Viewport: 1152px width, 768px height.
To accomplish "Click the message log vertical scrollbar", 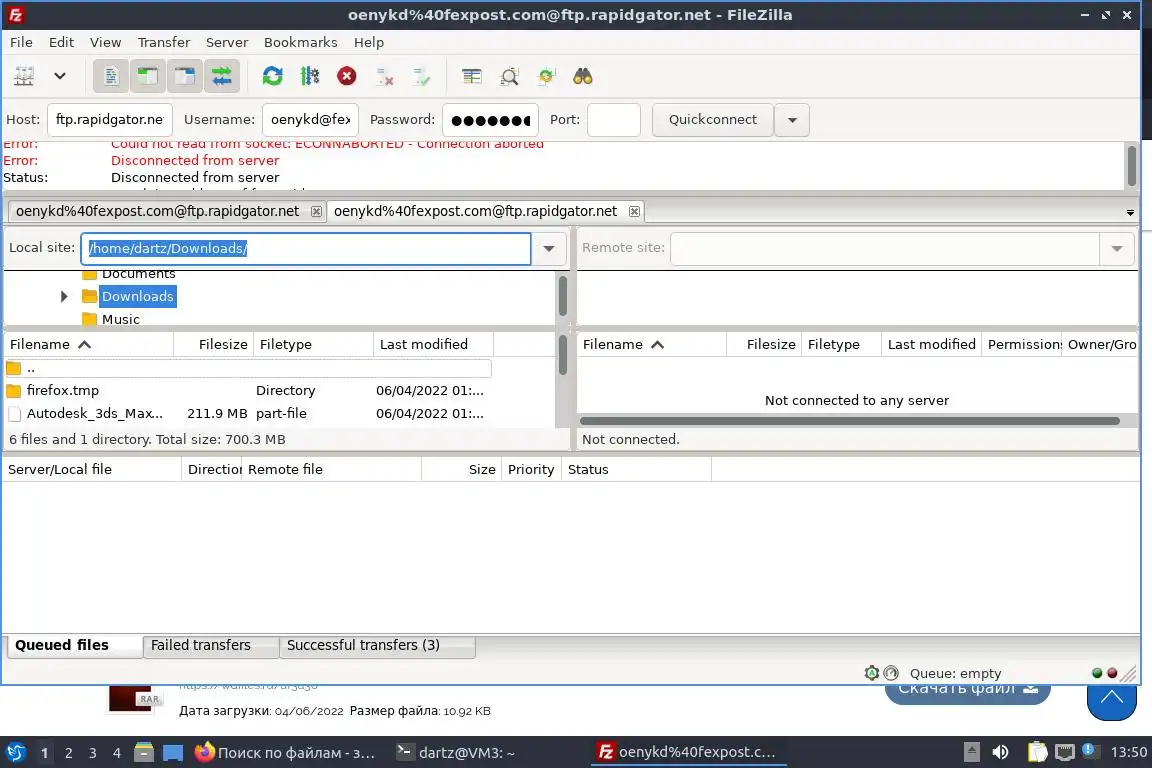I will coord(1131,165).
